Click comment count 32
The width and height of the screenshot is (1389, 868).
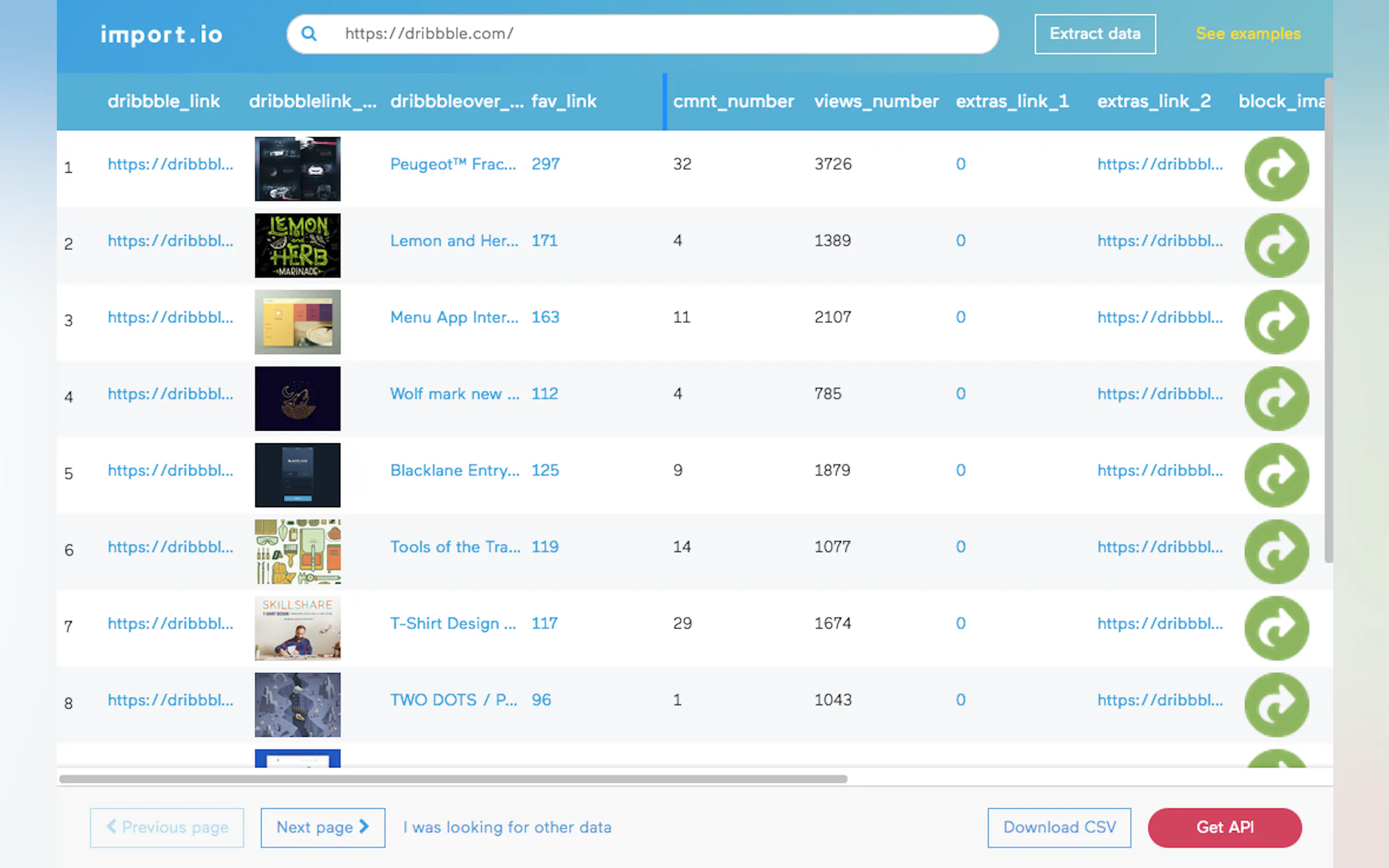682,164
